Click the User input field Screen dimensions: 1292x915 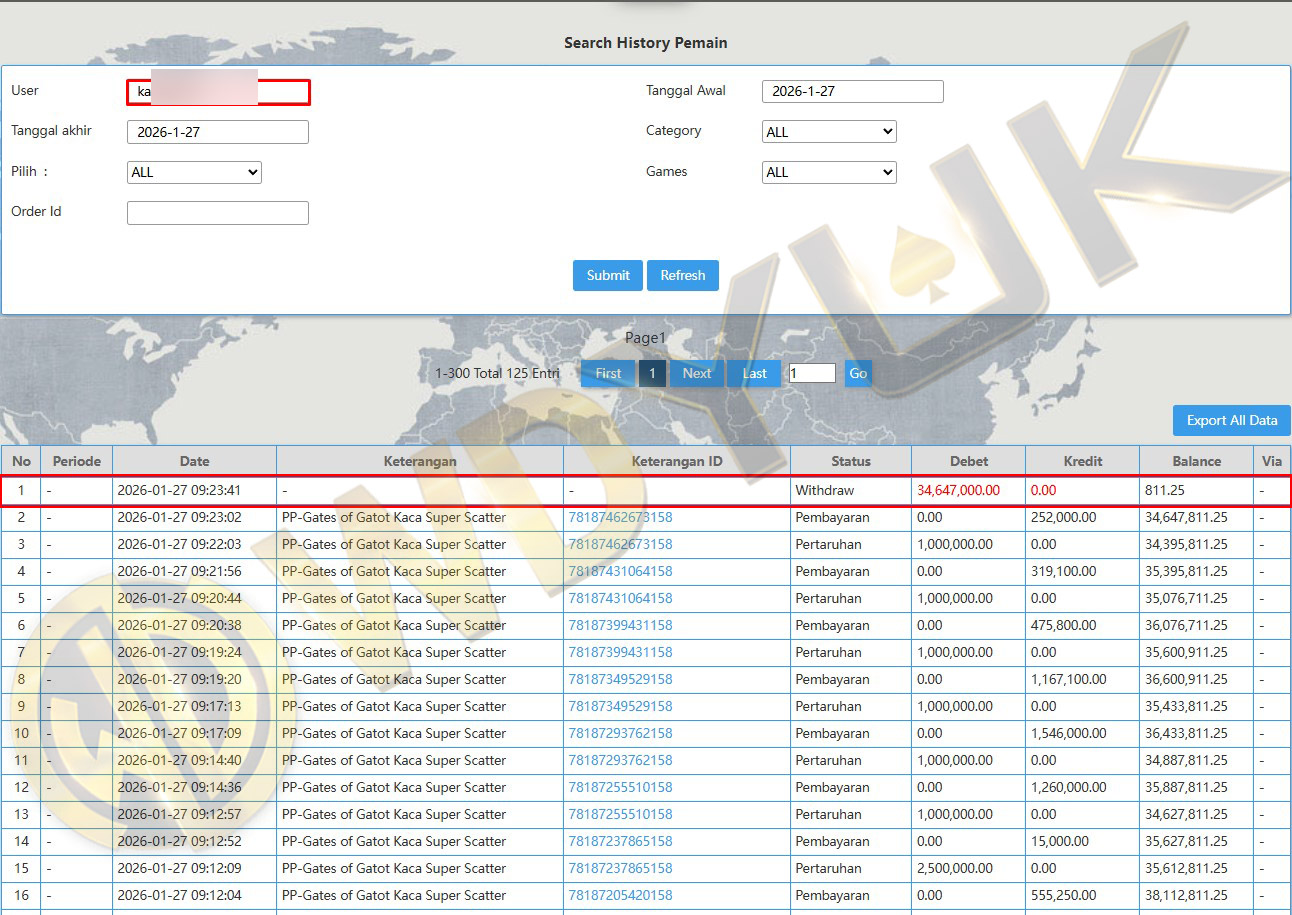[218, 92]
